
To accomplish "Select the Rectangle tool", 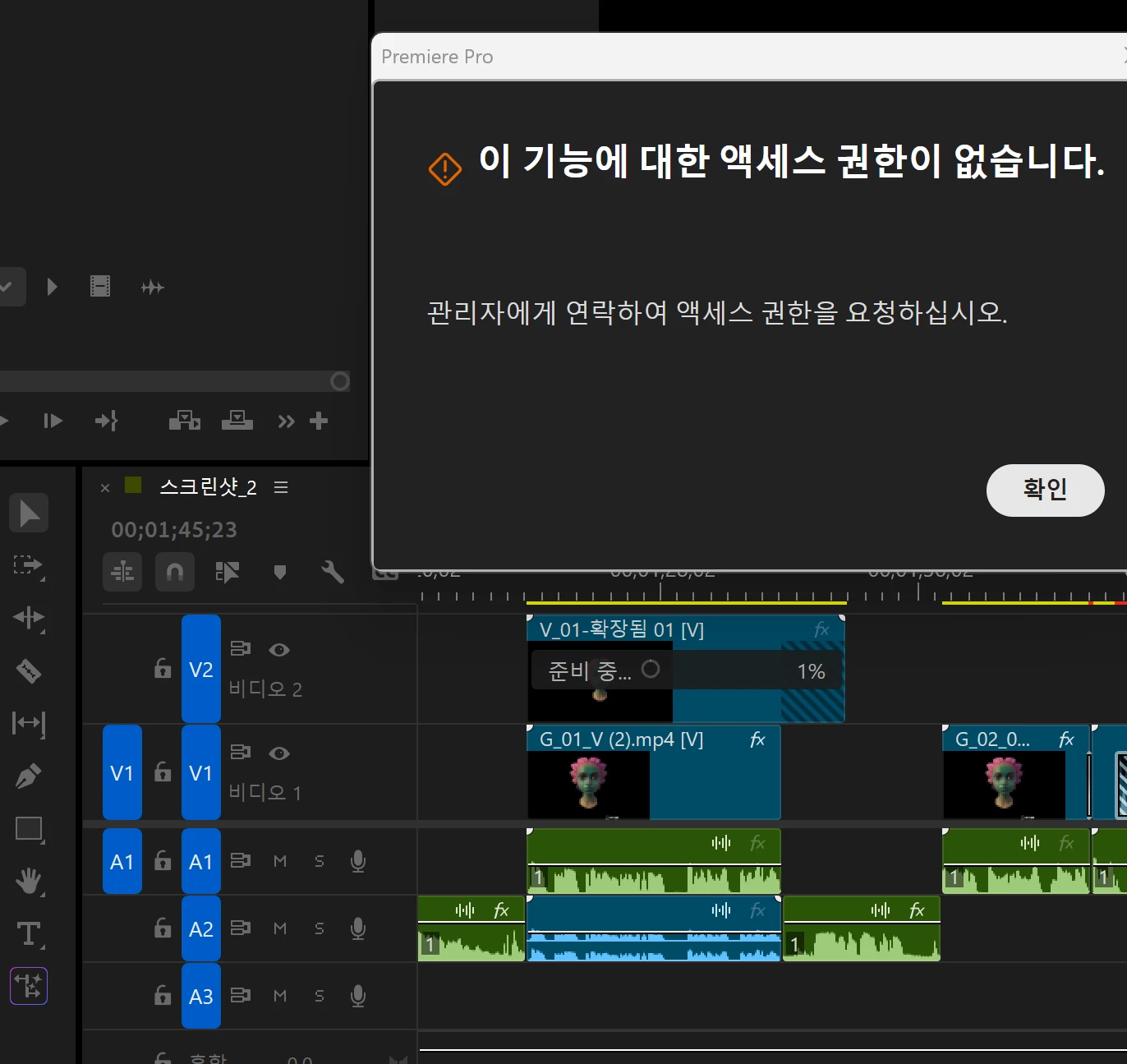I will [29, 828].
